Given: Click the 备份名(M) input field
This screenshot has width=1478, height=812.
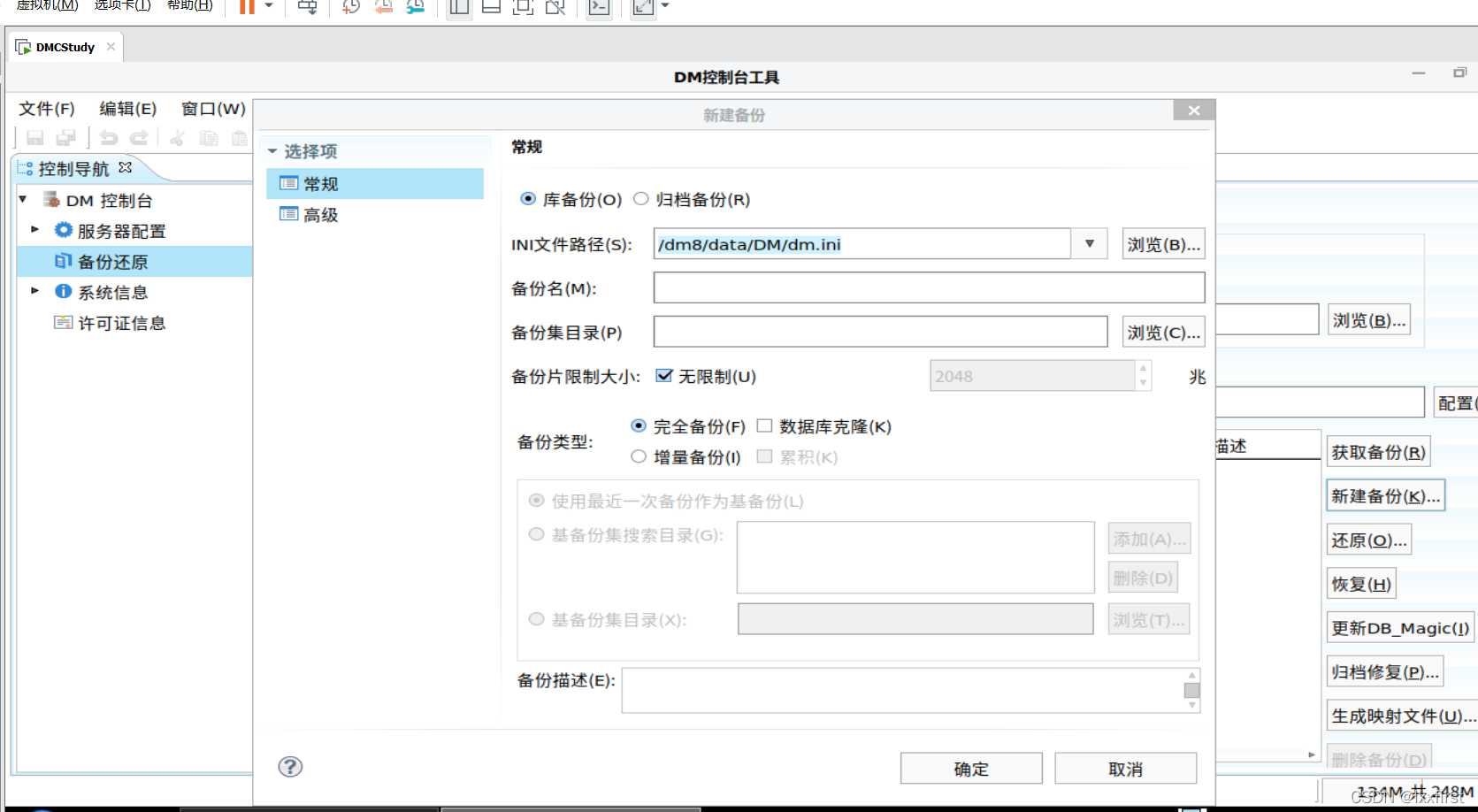Looking at the screenshot, I should pos(929,287).
